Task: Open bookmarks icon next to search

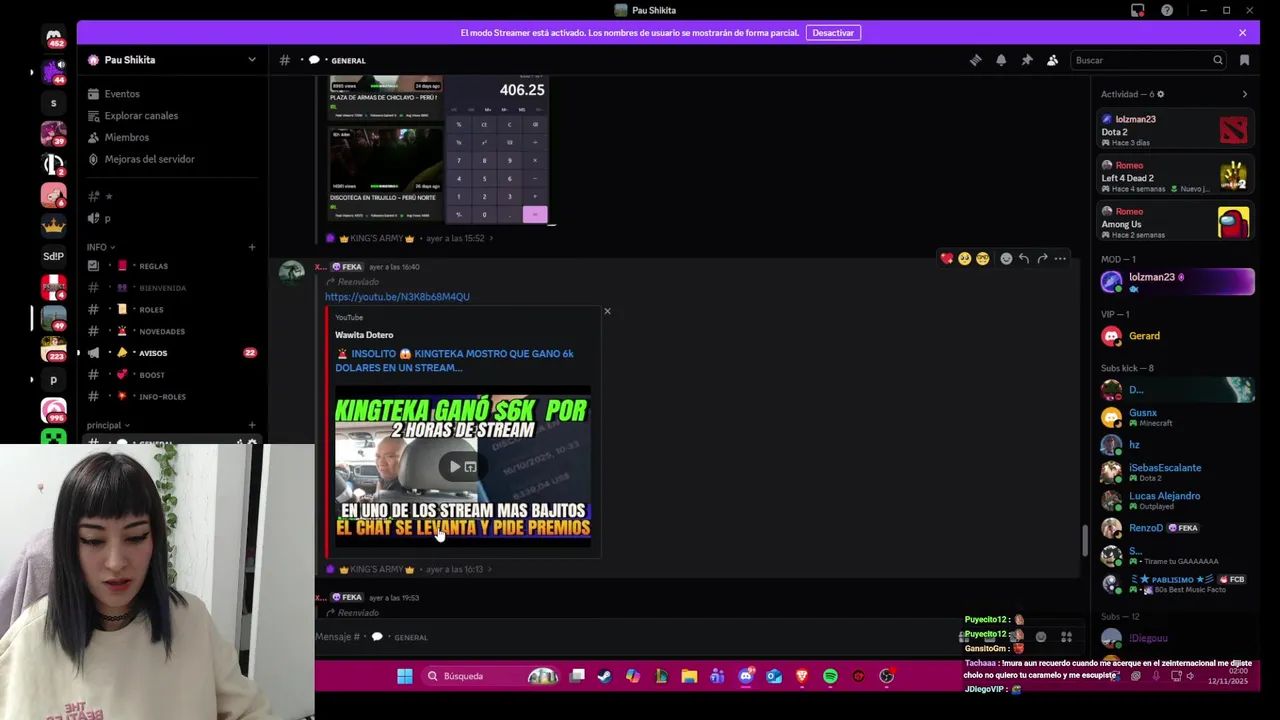Action: (1244, 60)
